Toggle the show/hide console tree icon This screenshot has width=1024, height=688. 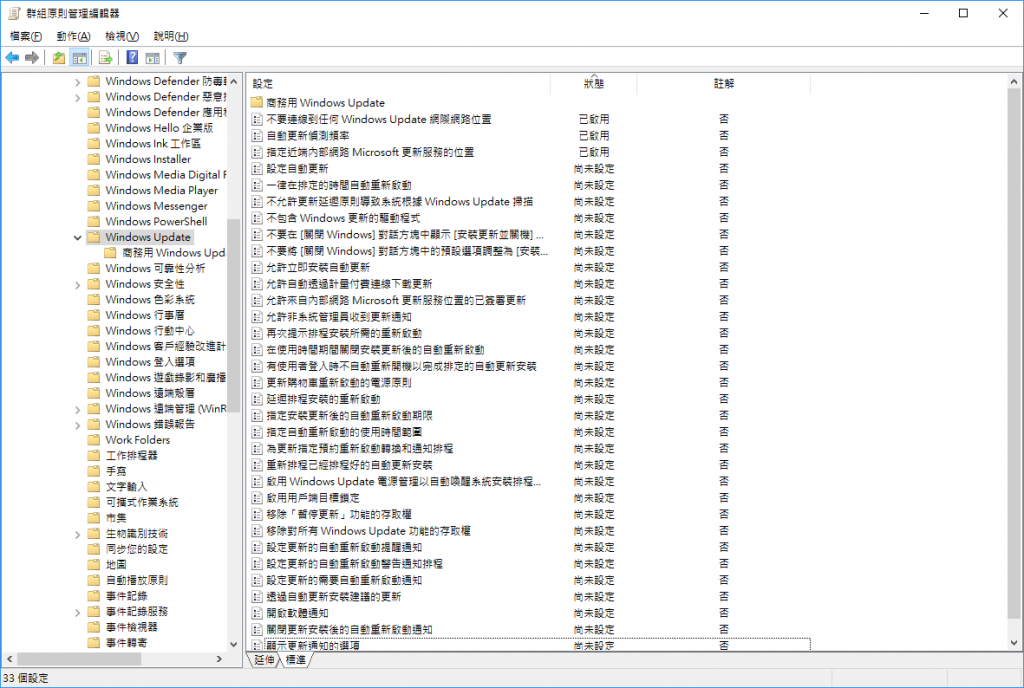[80, 58]
